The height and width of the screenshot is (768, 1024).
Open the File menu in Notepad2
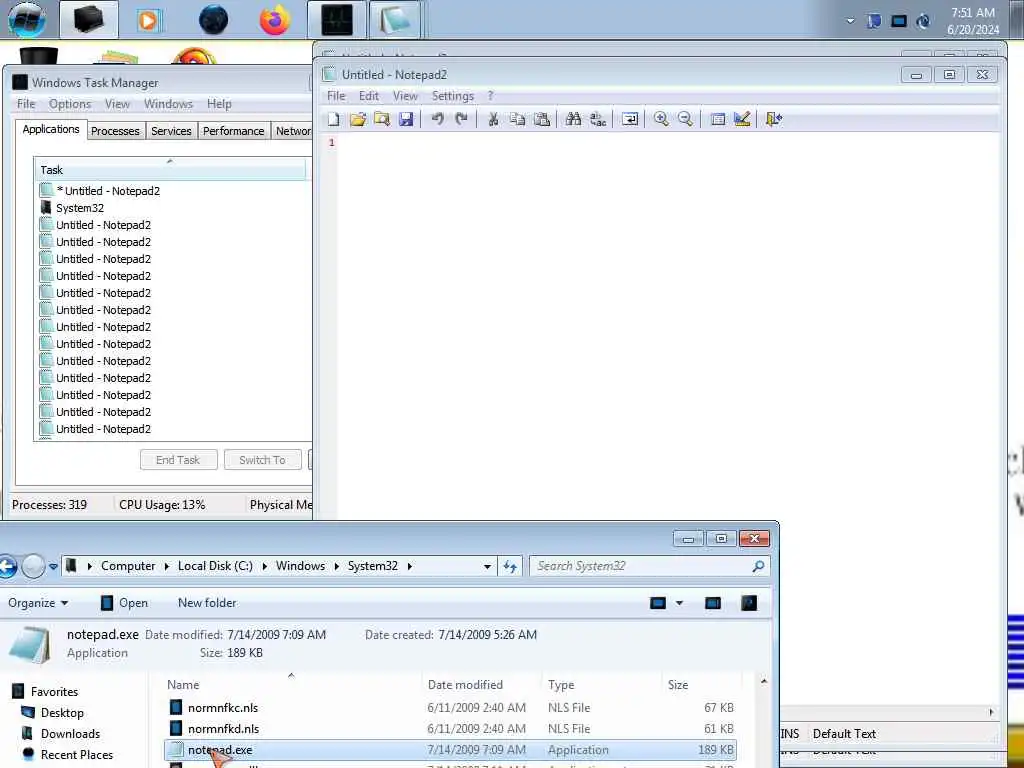point(336,96)
